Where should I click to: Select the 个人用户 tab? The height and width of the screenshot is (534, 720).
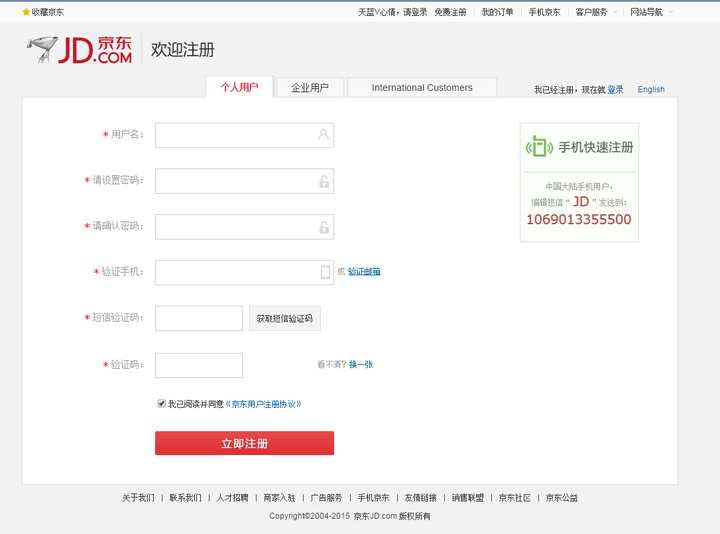(x=239, y=87)
